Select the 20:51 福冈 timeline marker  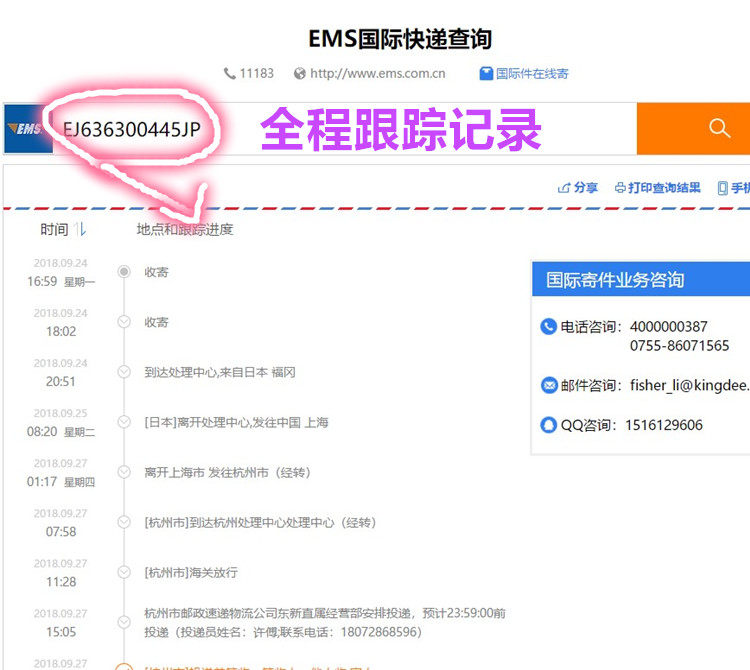(124, 372)
